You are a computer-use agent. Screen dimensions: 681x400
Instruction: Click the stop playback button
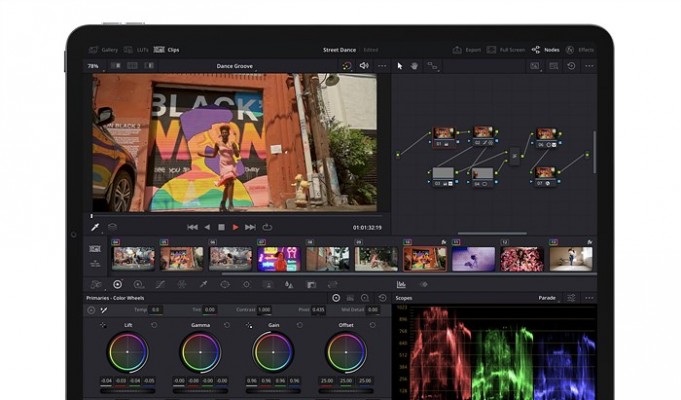tap(221, 227)
